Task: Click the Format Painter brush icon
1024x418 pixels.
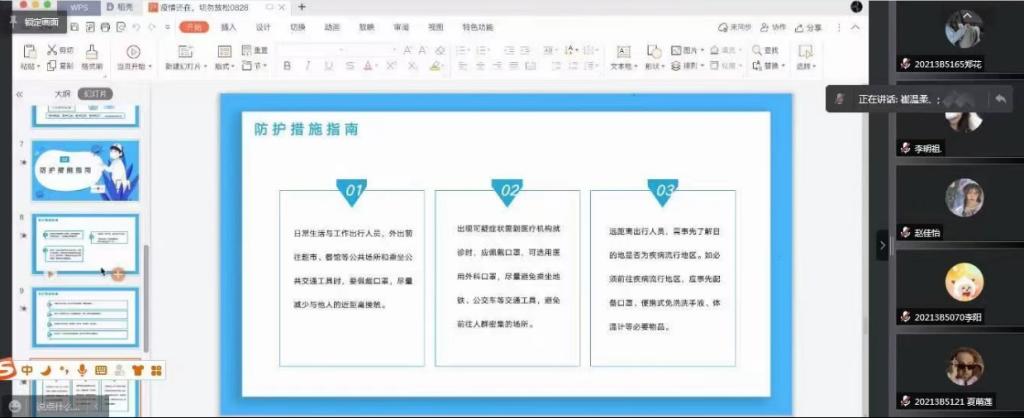Action: click(x=92, y=51)
